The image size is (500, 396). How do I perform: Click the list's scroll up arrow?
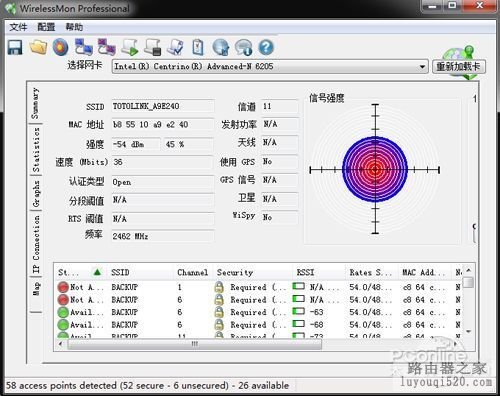468,271
